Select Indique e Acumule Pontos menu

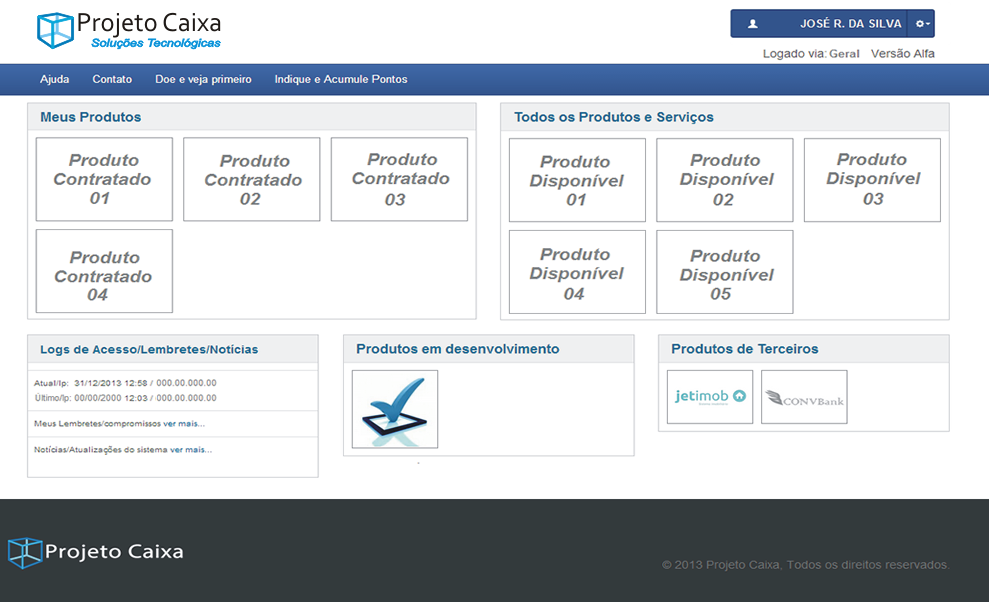[341, 80]
